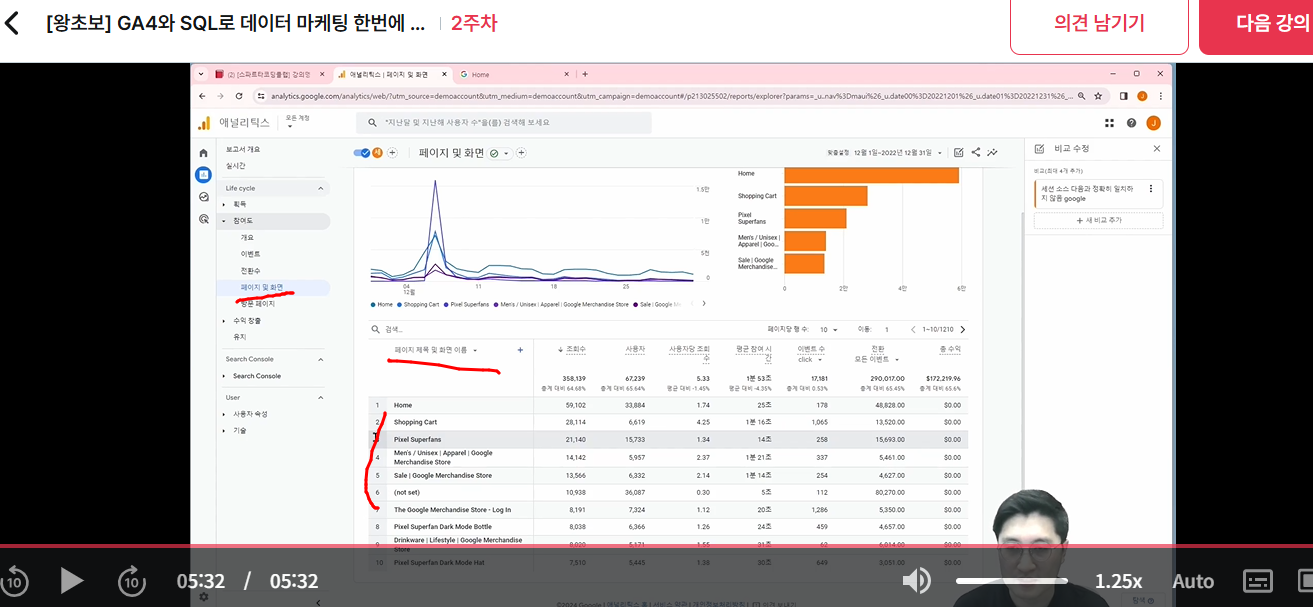The height and width of the screenshot is (607, 1313).
Task: Open the report title checkmark dropdown
Action: click(x=497, y=153)
